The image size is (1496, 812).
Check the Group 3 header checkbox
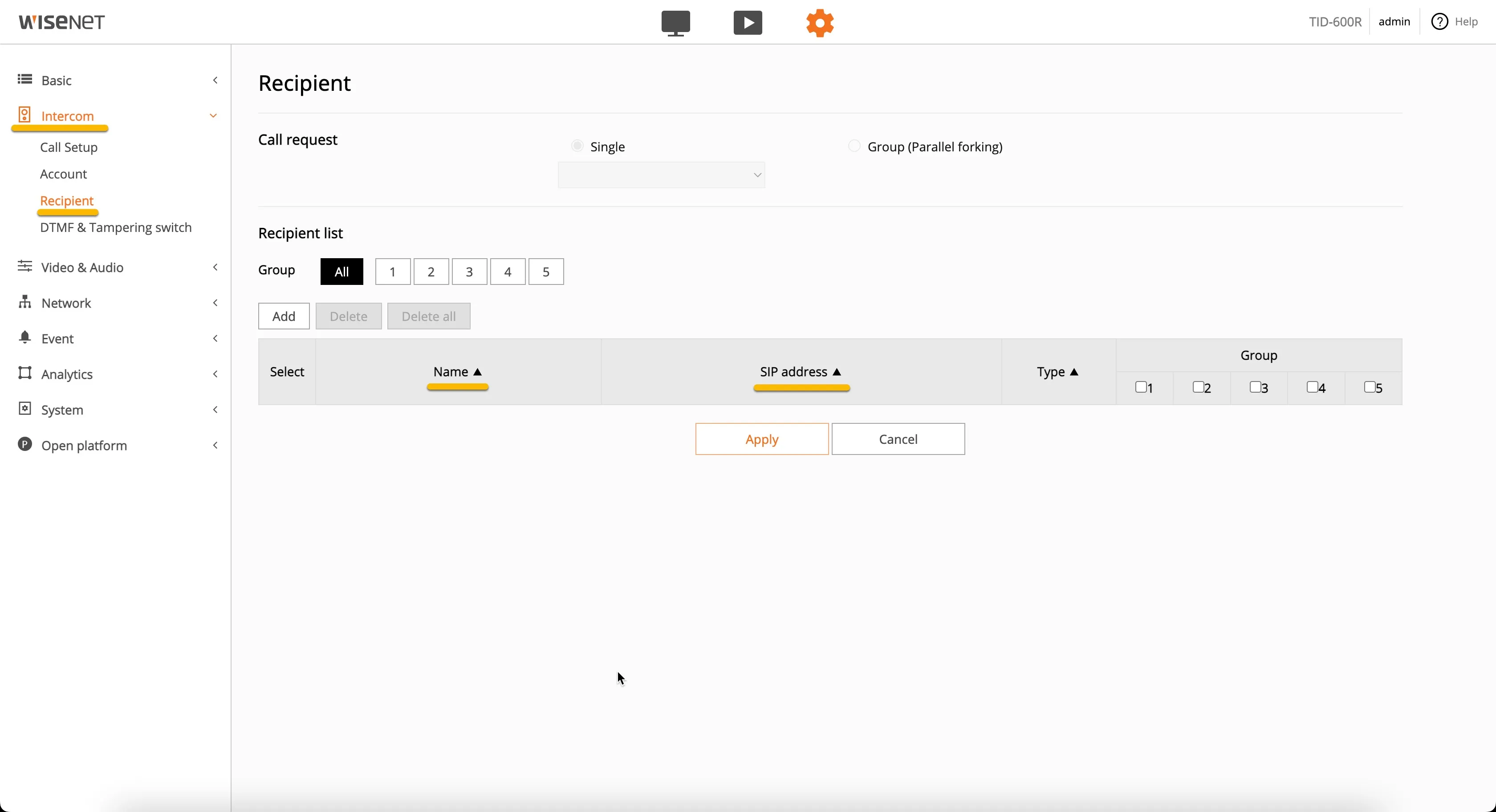point(1255,387)
